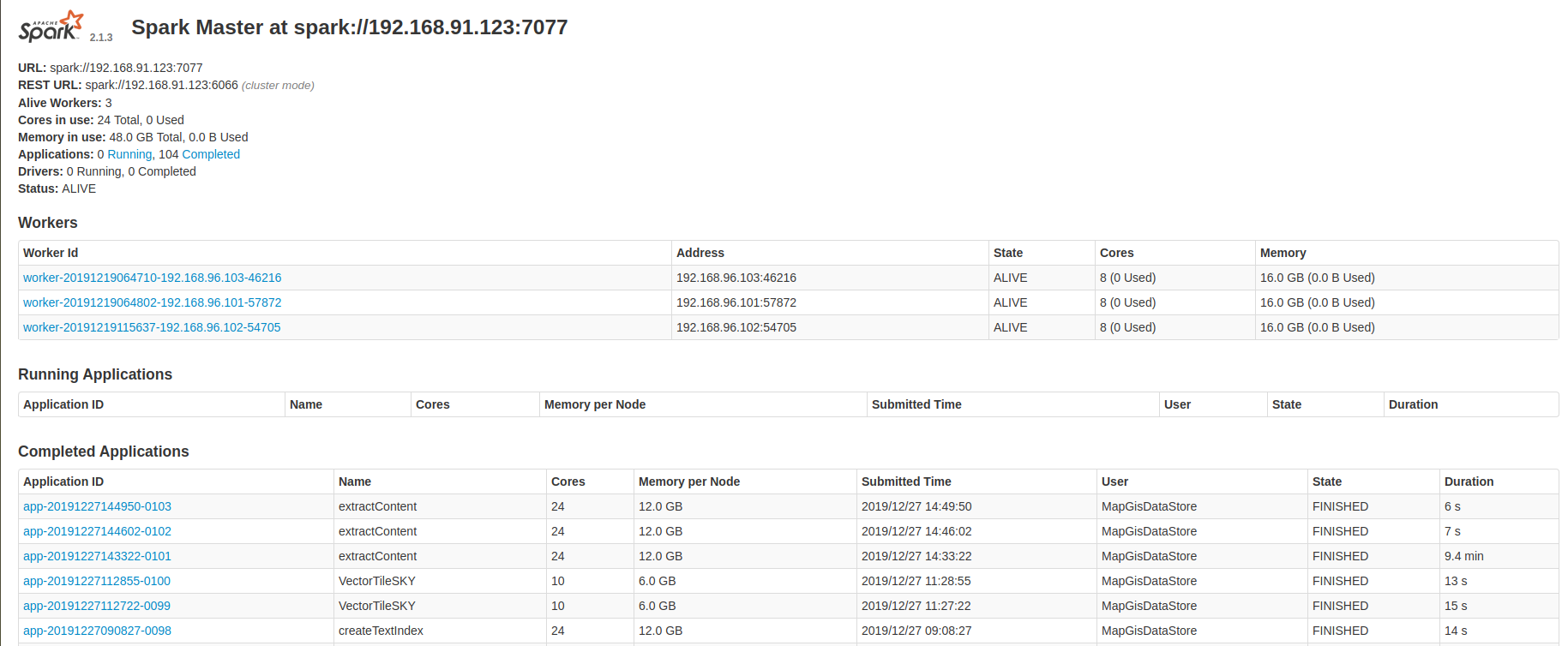Click the createTextIndex application name
The width and height of the screenshot is (1568, 646).
(x=381, y=631)
